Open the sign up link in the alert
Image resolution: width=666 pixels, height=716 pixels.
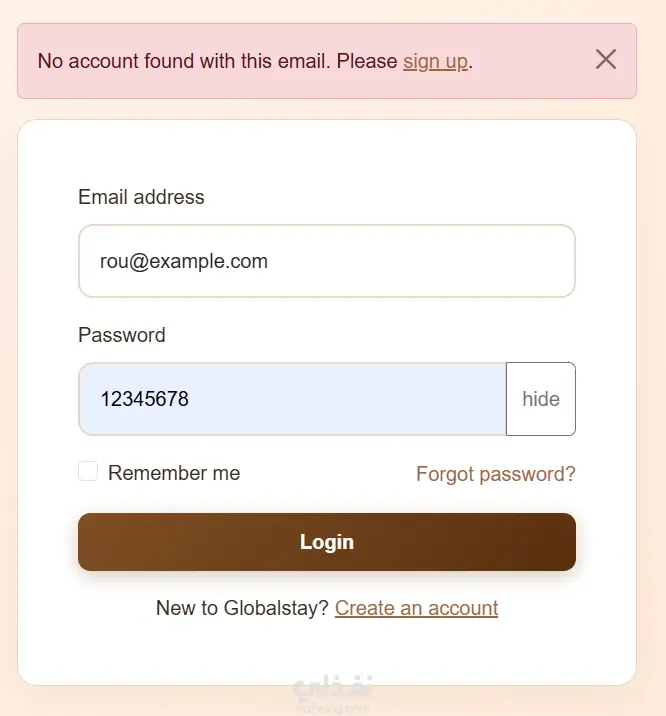click(x=435, y=61)
